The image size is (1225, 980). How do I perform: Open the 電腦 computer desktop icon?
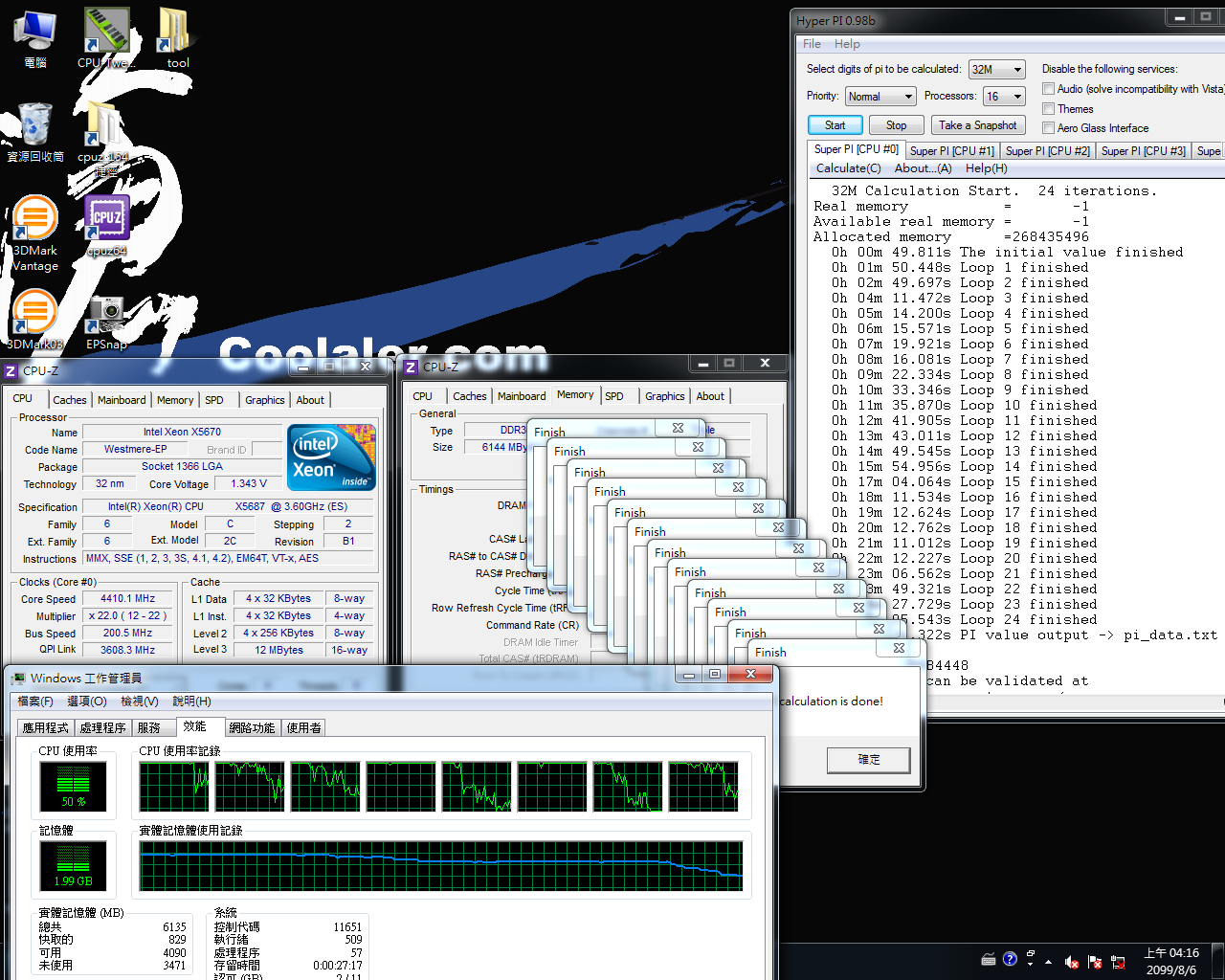click(x=34, y=34)
